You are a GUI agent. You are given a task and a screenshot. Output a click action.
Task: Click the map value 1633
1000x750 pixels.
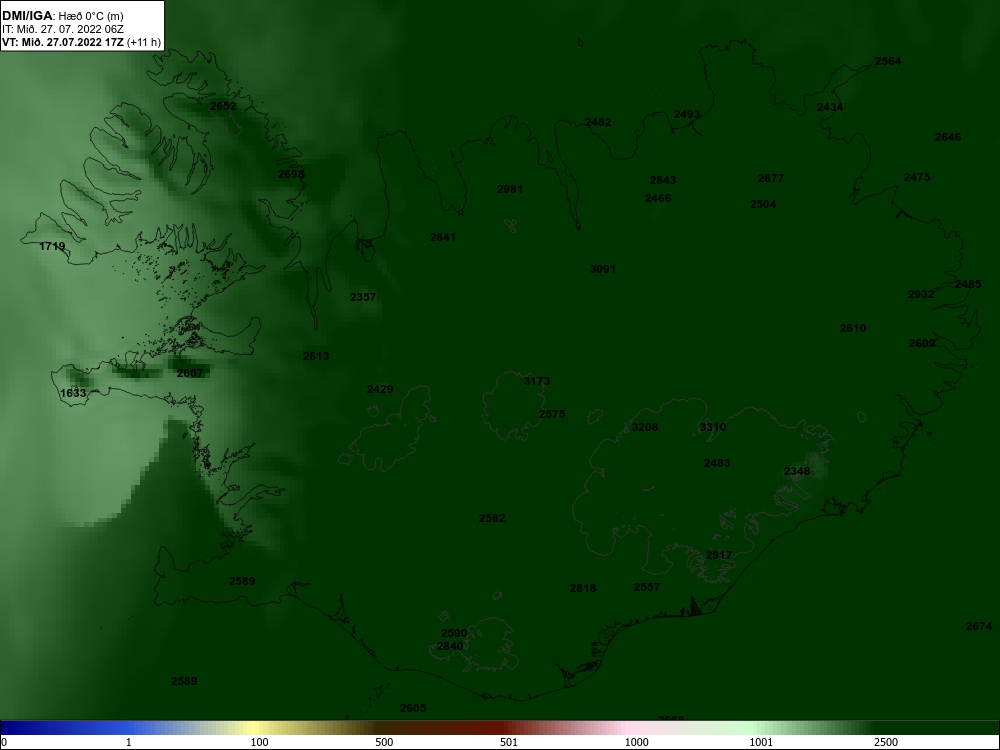pos(73,393)
